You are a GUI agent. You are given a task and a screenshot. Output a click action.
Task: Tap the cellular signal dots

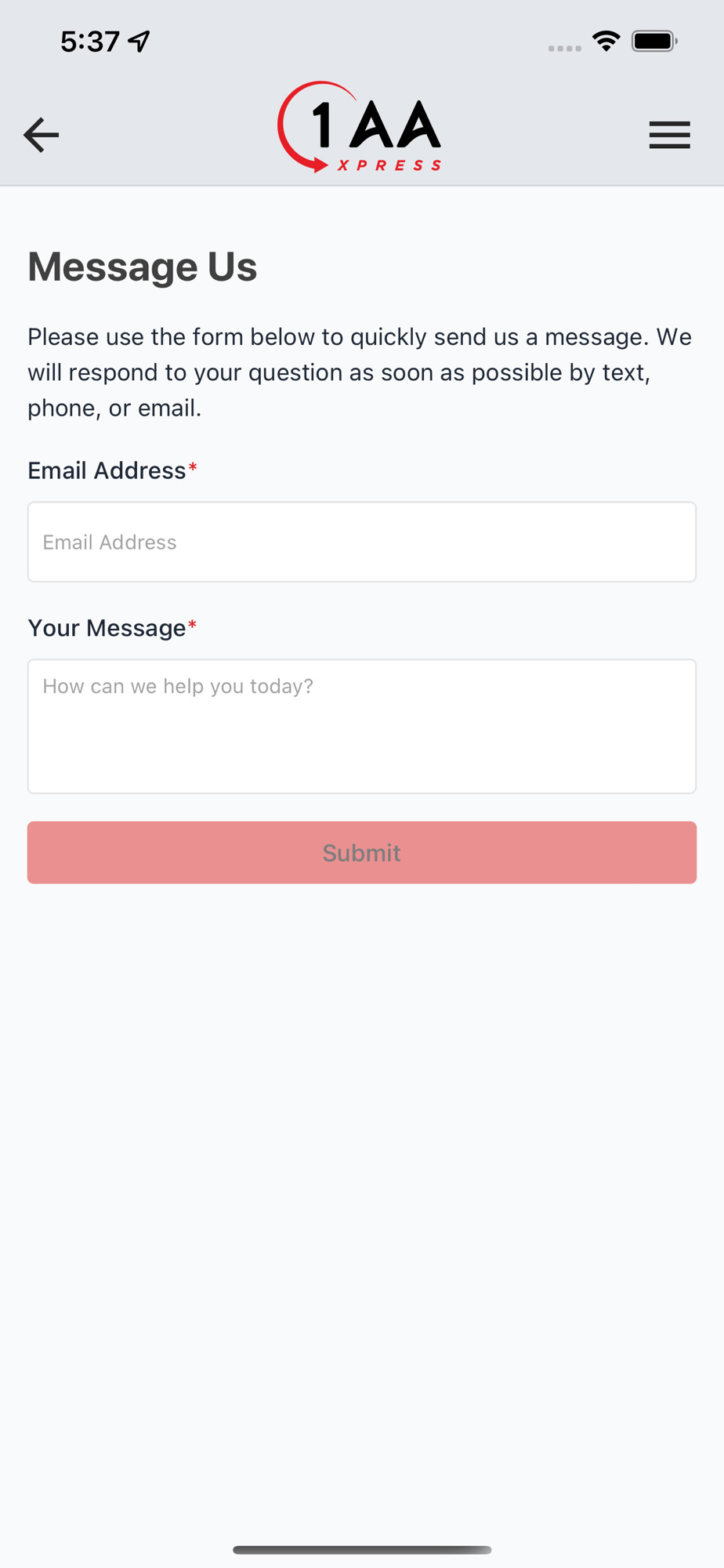pos(564,48)
